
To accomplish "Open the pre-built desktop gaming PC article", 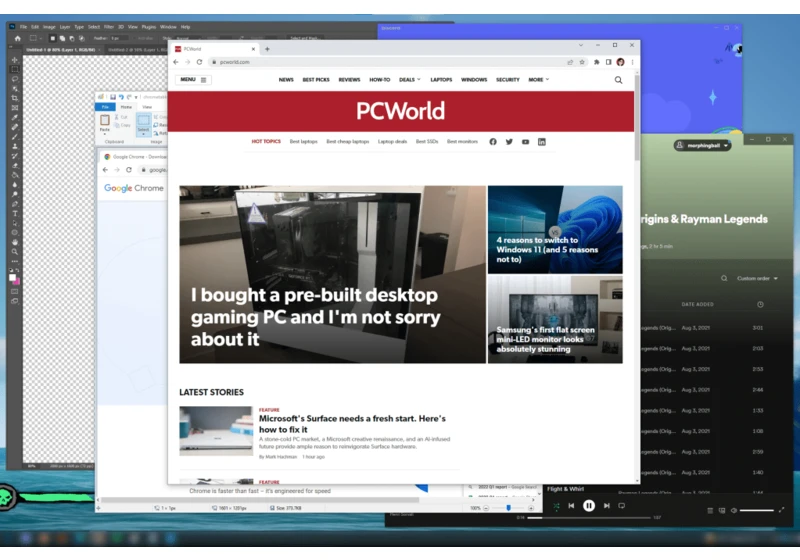I will point(332,274).
